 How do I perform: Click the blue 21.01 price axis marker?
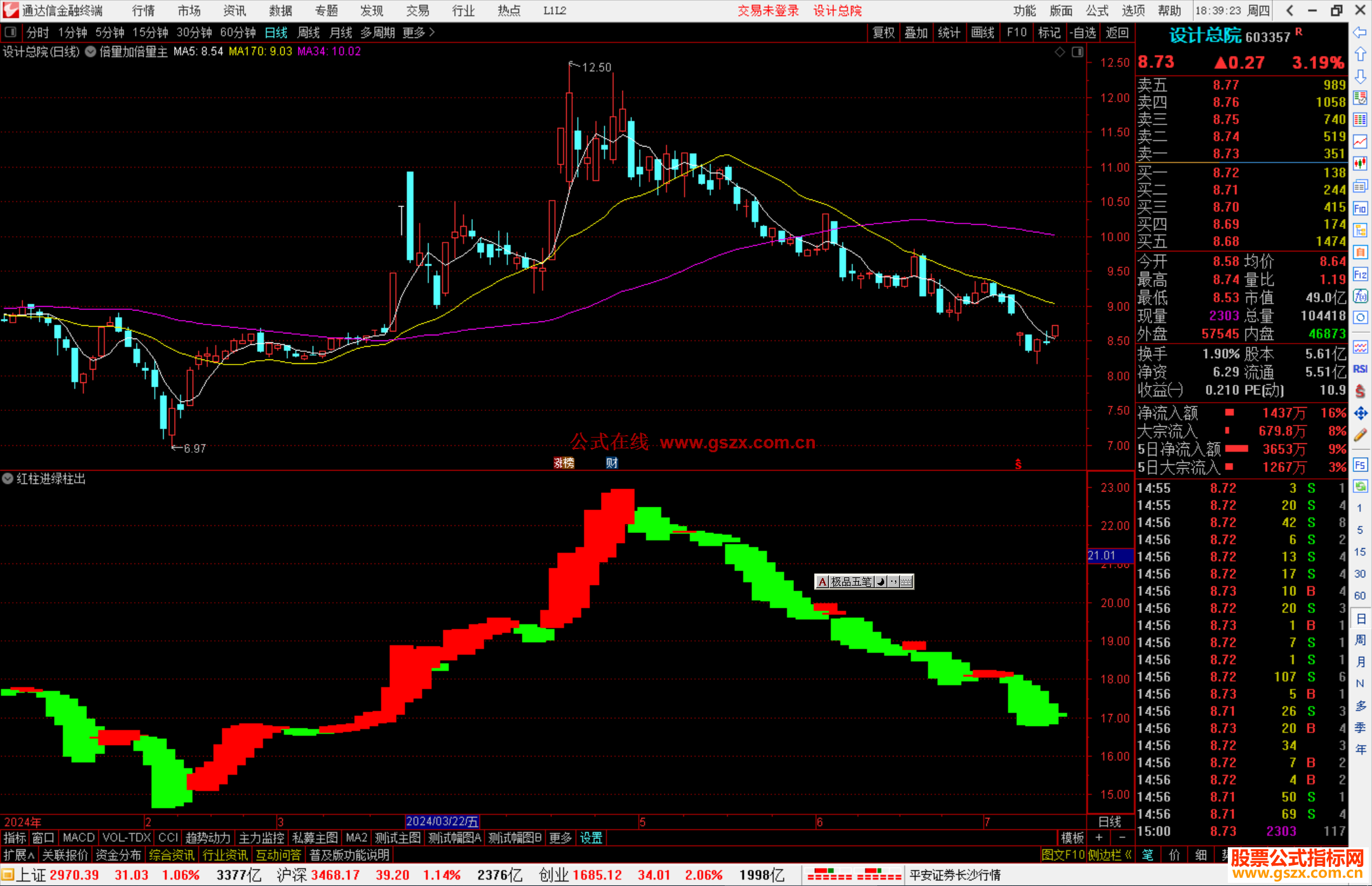click(x=1109, y=556)
